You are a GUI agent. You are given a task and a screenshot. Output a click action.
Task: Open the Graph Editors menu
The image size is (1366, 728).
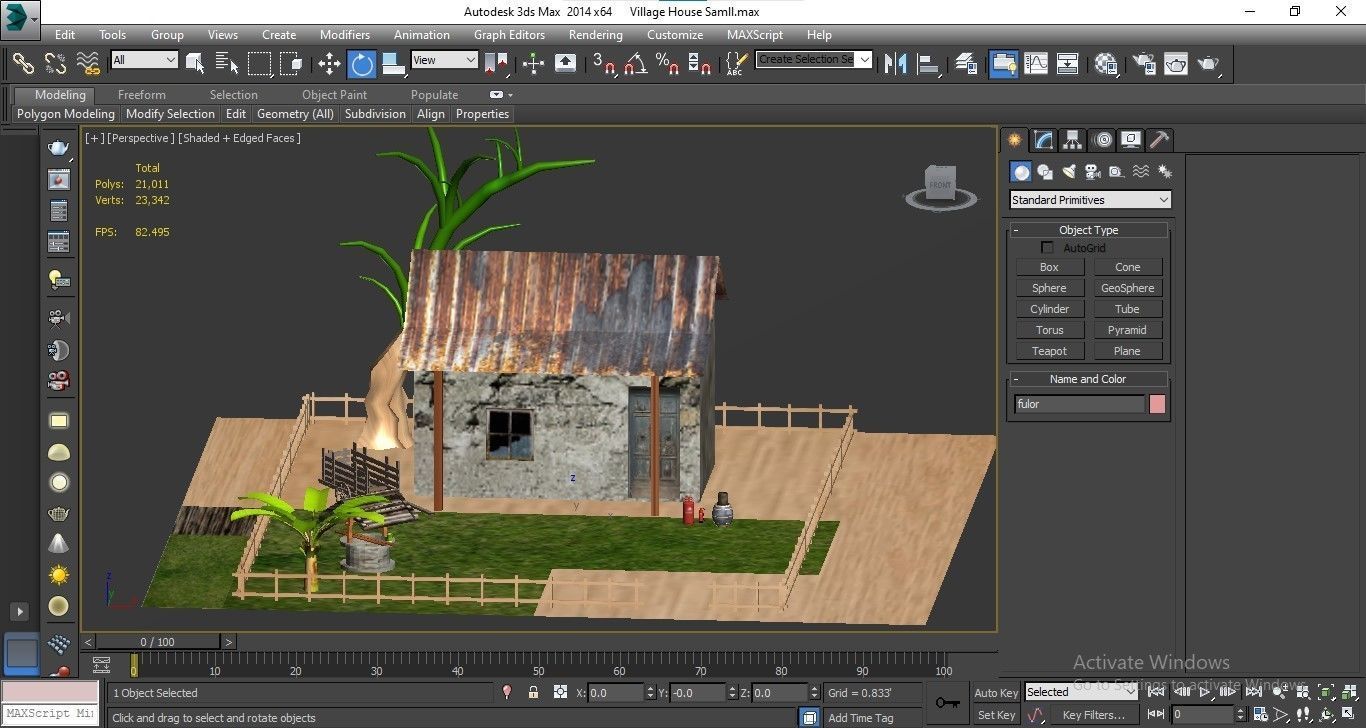pos(509,34)
